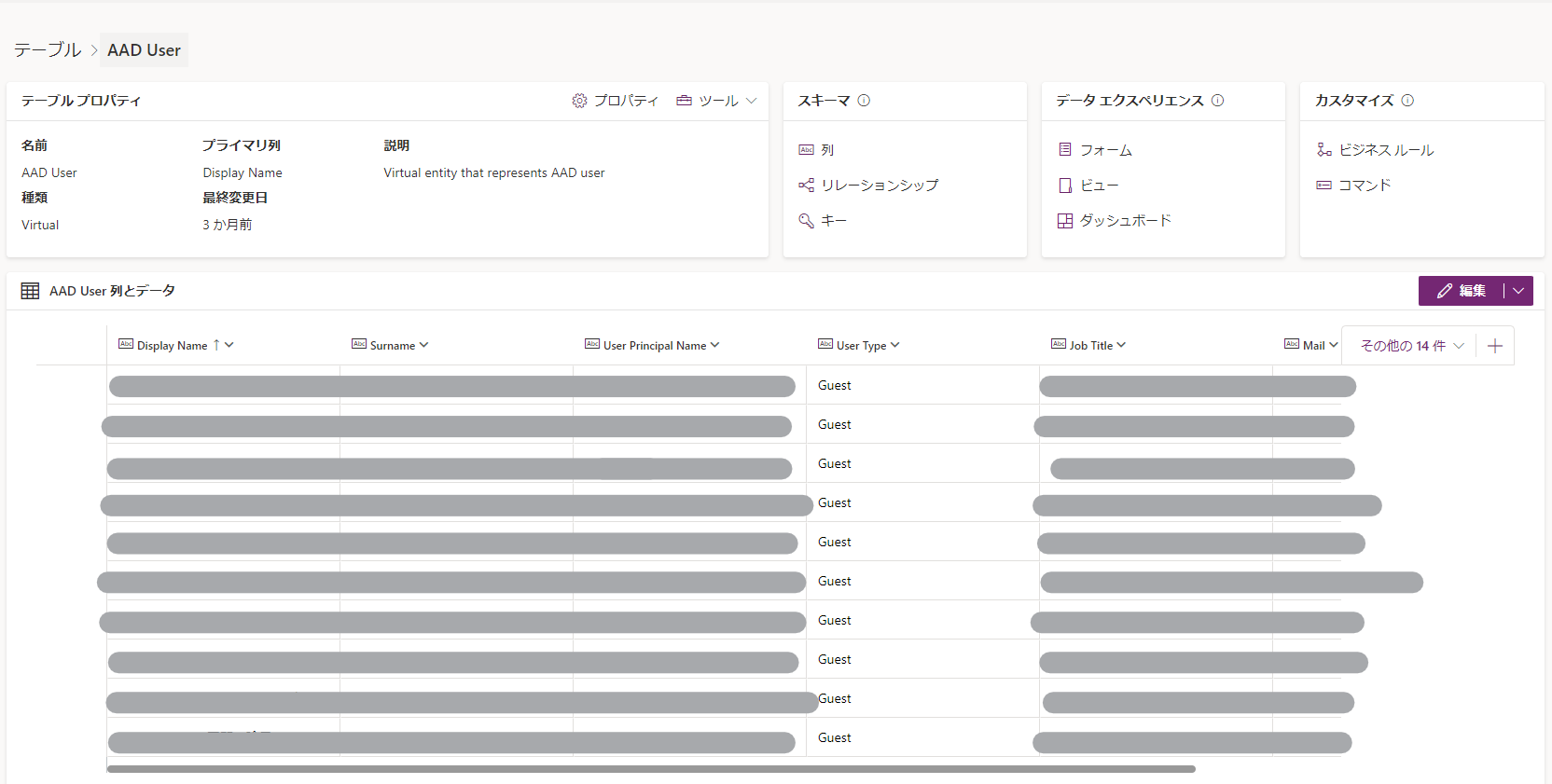Click the ダッシュボード dashboard icon
Screen dimensions: 1552x784
click(1065, 221)
